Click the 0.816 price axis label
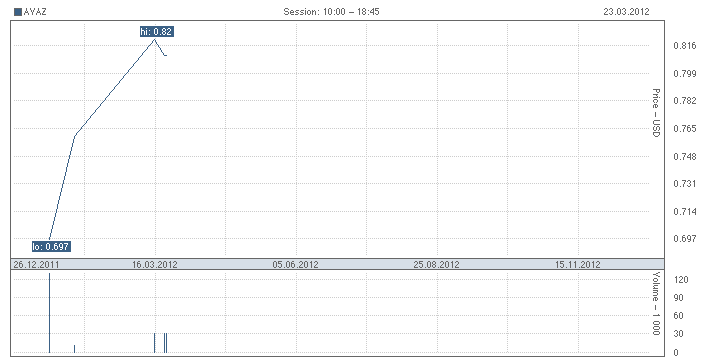 click(685, 45)
